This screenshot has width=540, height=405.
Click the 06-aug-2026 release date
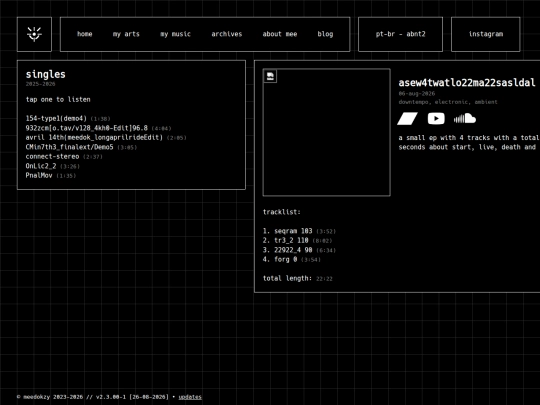point(417,93)
